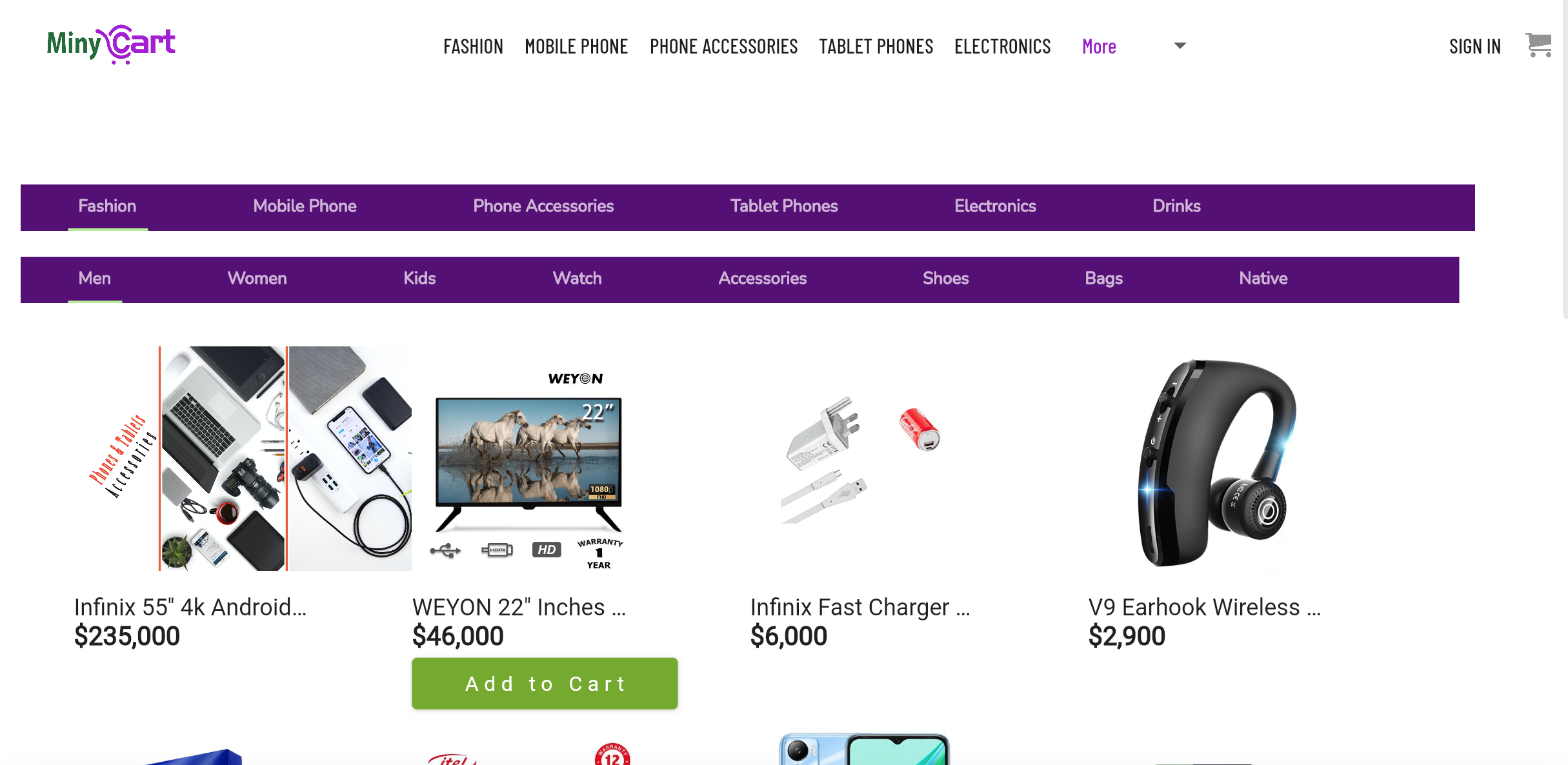This screenshot has height=765, width=1568.
Task: Select the Women subcategory tab
Action: (x=257, y=279)
